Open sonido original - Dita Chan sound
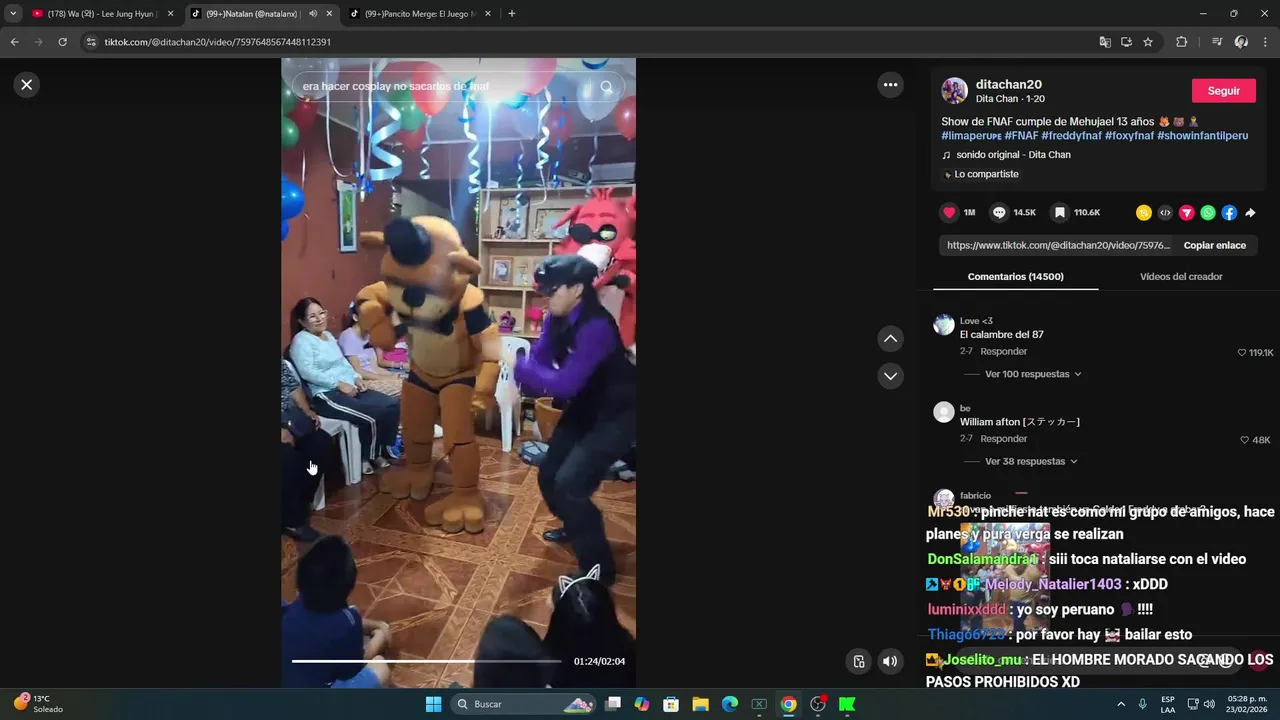1280x720 pixels. coord(1013,155)
